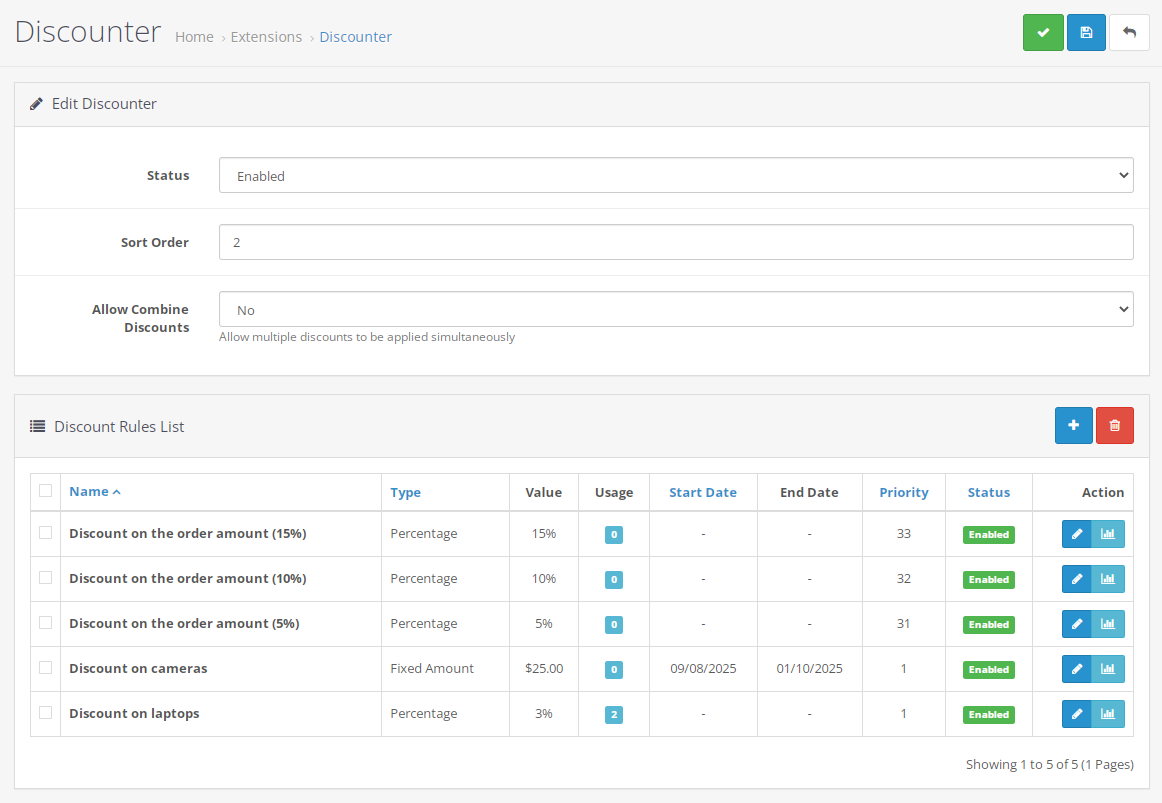Click the 'Discount Rules List' heading
The image size is (1162, 803).
click(119, 427)
